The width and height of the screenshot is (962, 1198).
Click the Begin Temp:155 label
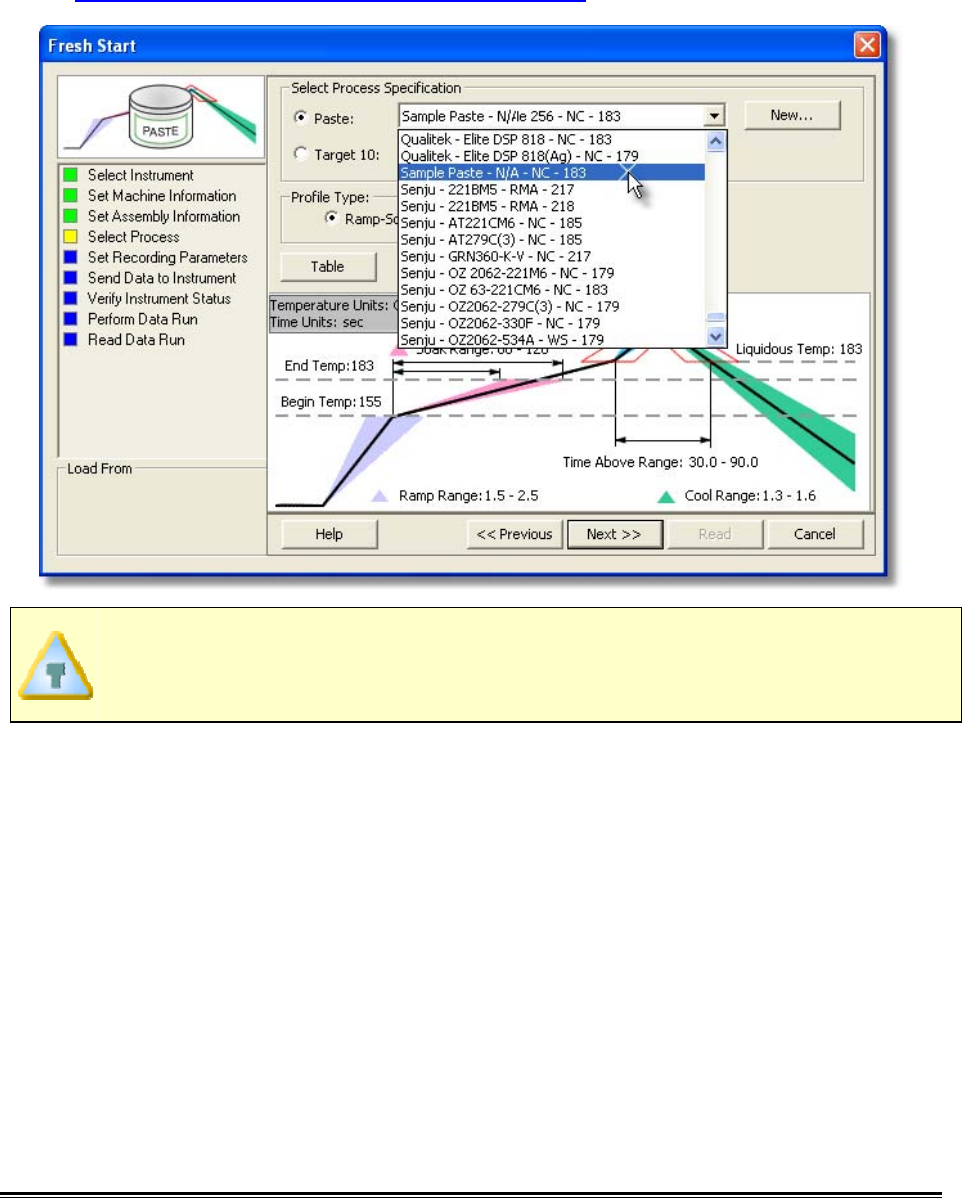tap(331, 402)
